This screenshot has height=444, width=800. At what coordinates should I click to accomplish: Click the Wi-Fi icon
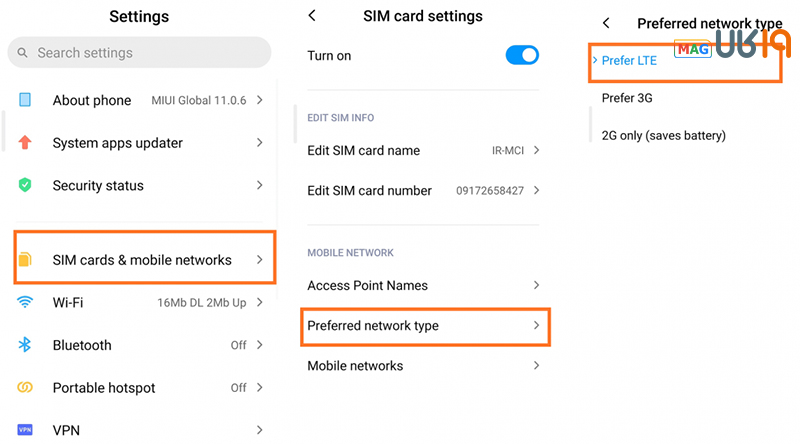click(x=25, y=302)
